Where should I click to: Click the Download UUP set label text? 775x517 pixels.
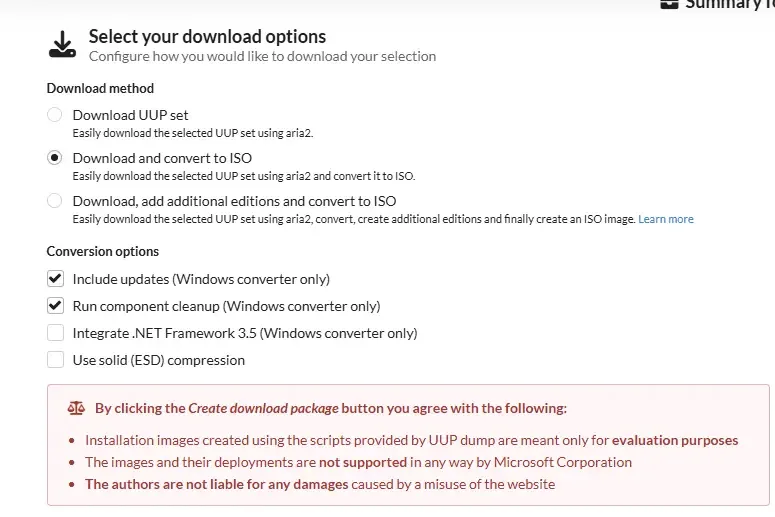click(x=130, y=115)
